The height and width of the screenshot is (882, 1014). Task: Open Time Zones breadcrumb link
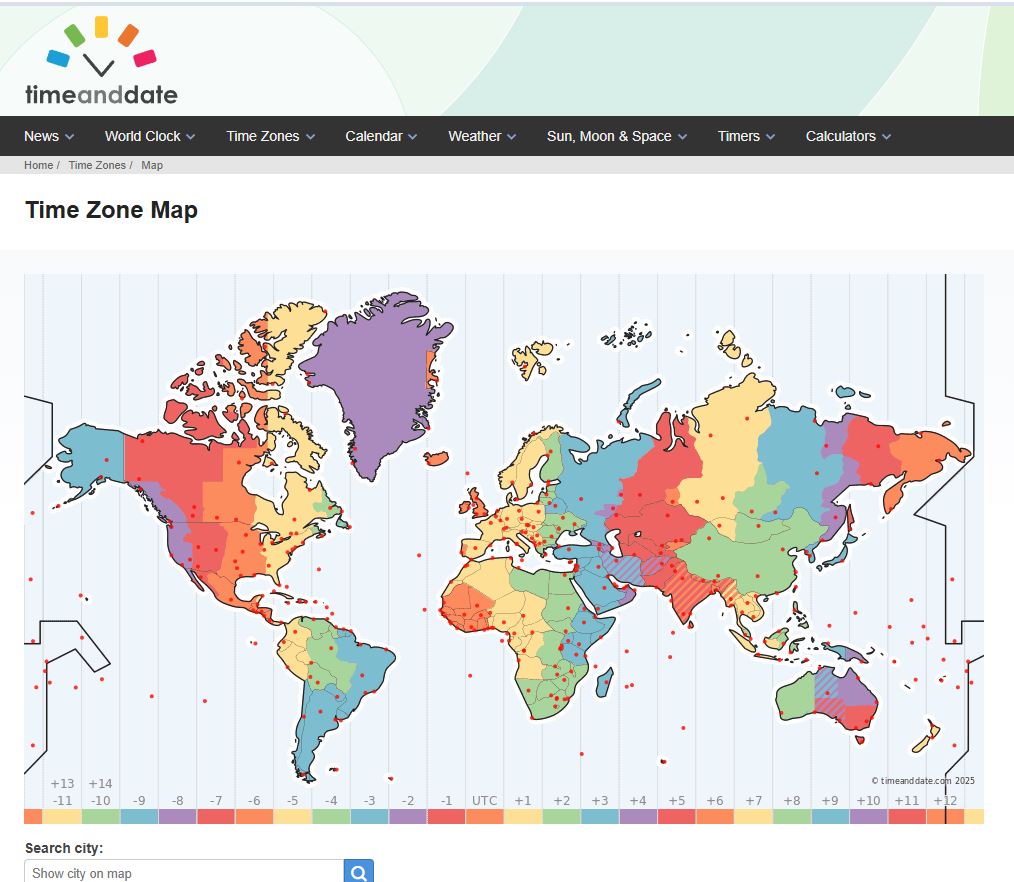[x=97, y=166]
